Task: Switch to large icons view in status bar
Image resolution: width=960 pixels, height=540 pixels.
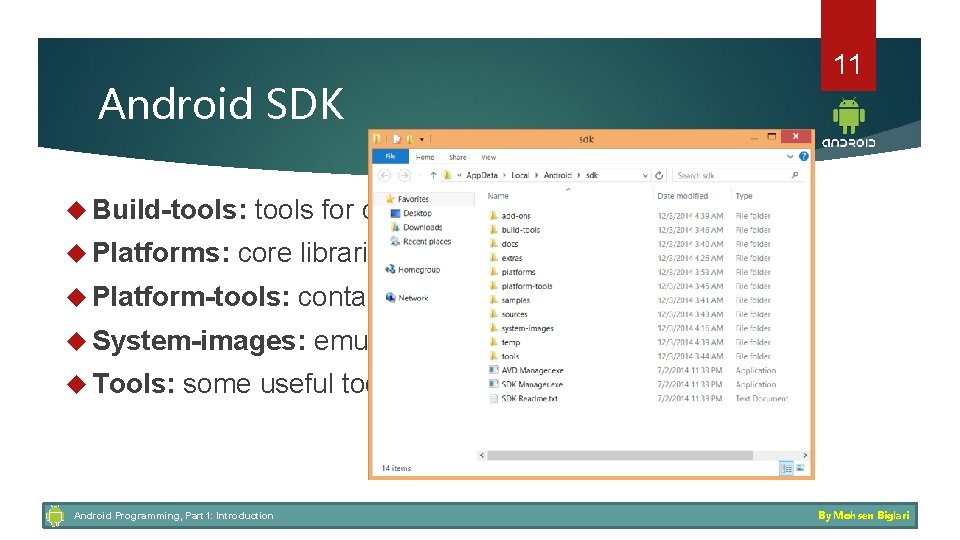Action: tap(800, 468)
